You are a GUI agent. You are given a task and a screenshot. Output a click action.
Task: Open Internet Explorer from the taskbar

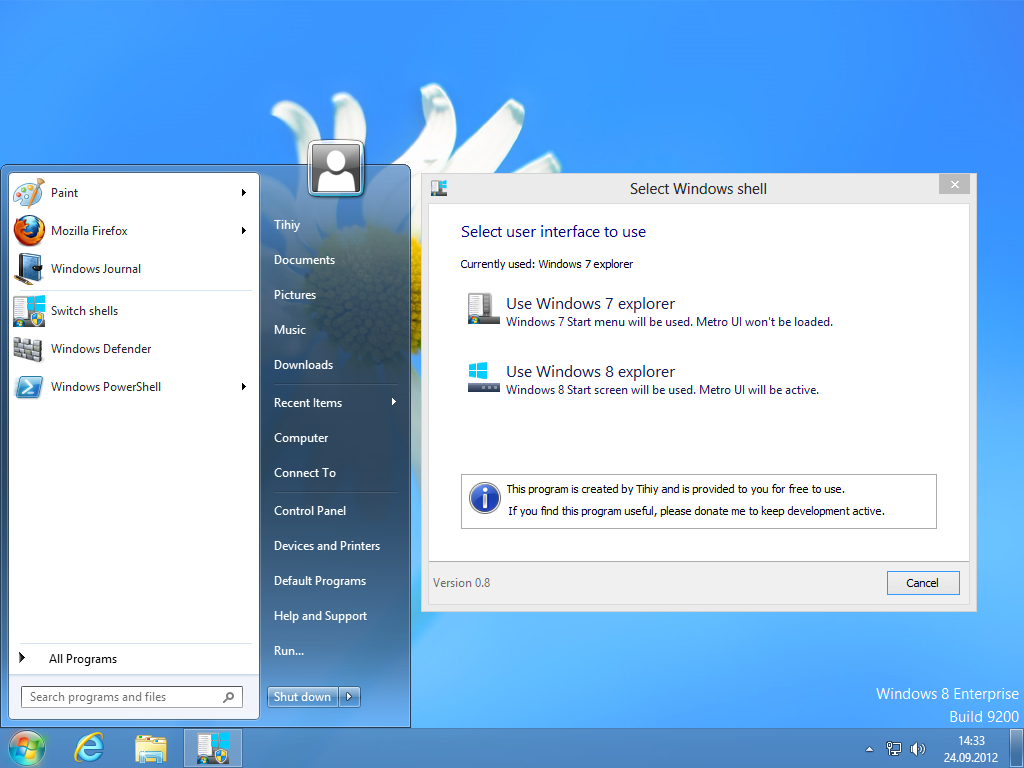click(89, 748)
